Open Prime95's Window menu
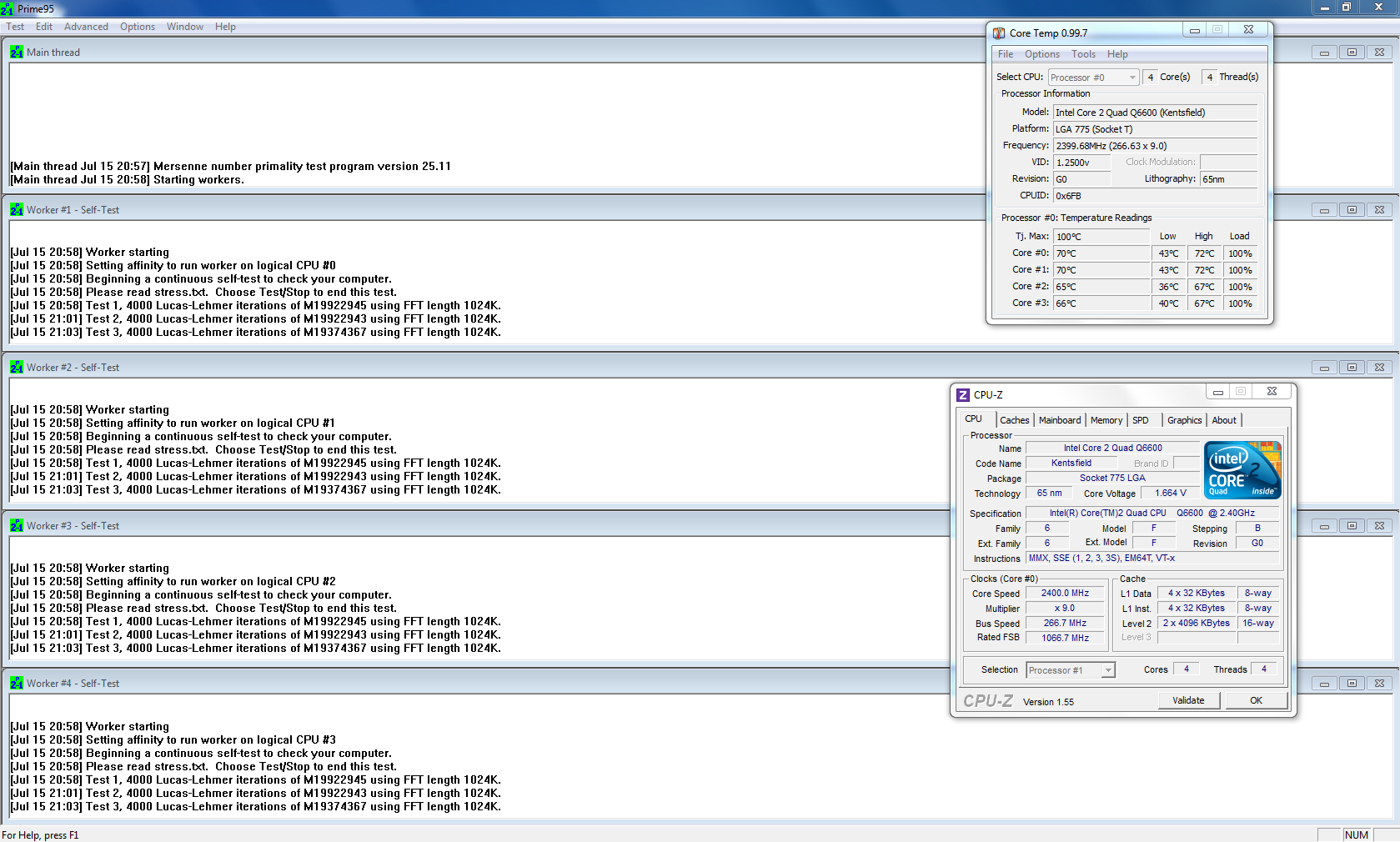 tap(185, 27)
